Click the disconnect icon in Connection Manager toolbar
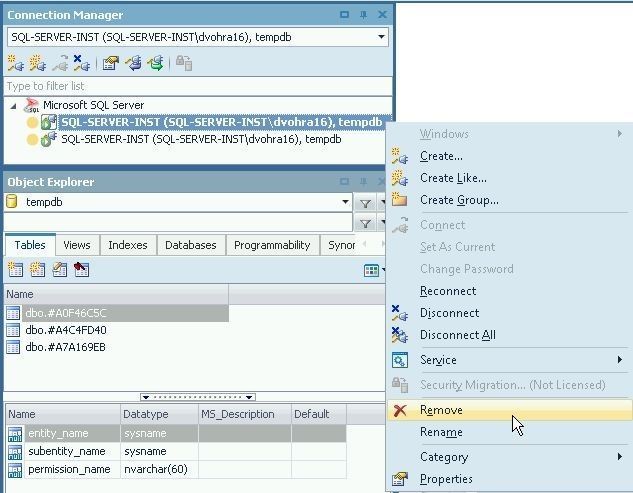Viewport: 633px width, 493px height. coord(81,63)
